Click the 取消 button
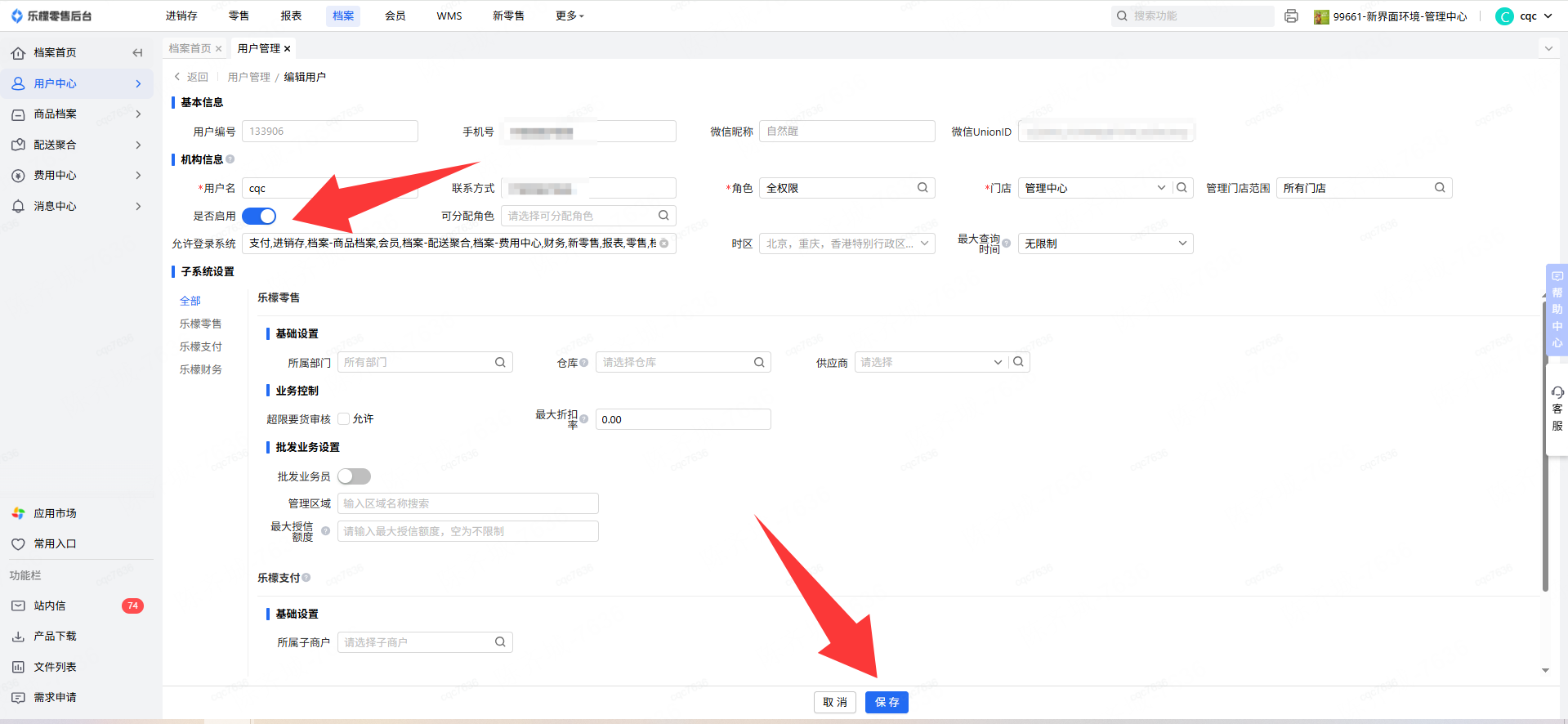 point(835,702)
